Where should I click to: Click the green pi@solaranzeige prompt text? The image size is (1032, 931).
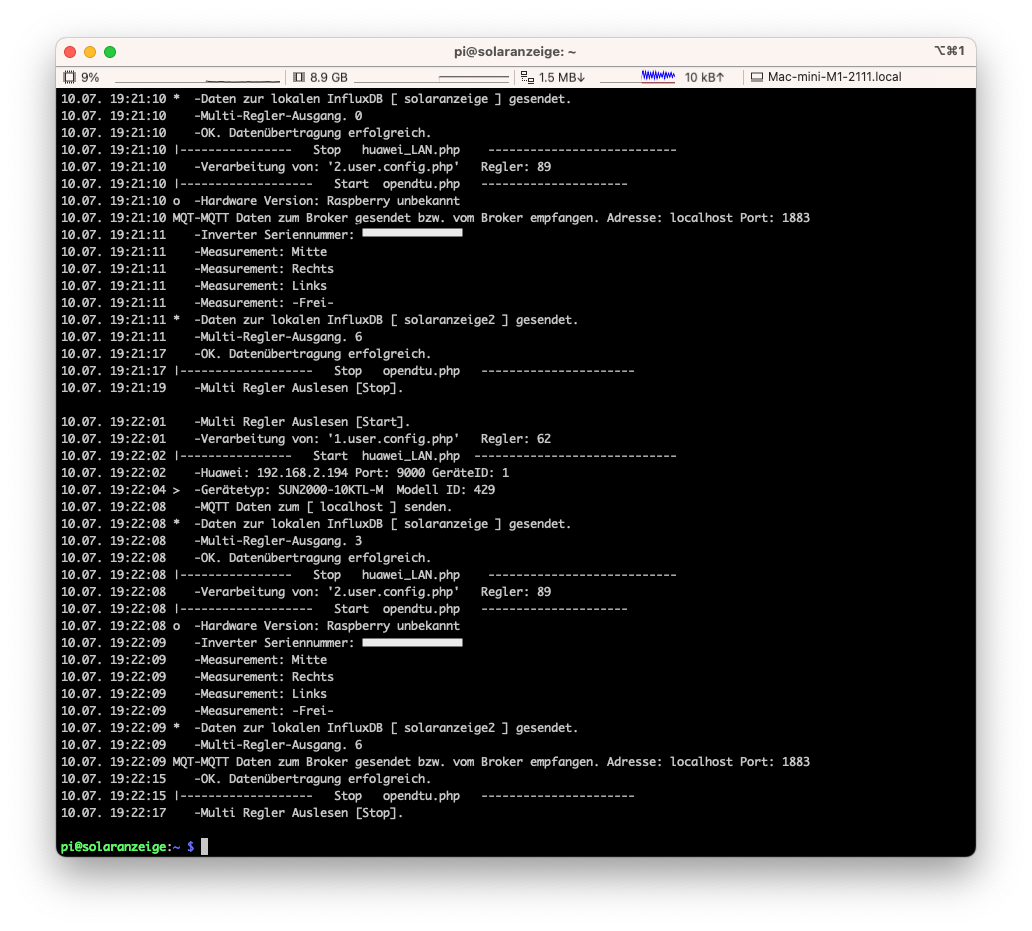coord(114,847)
